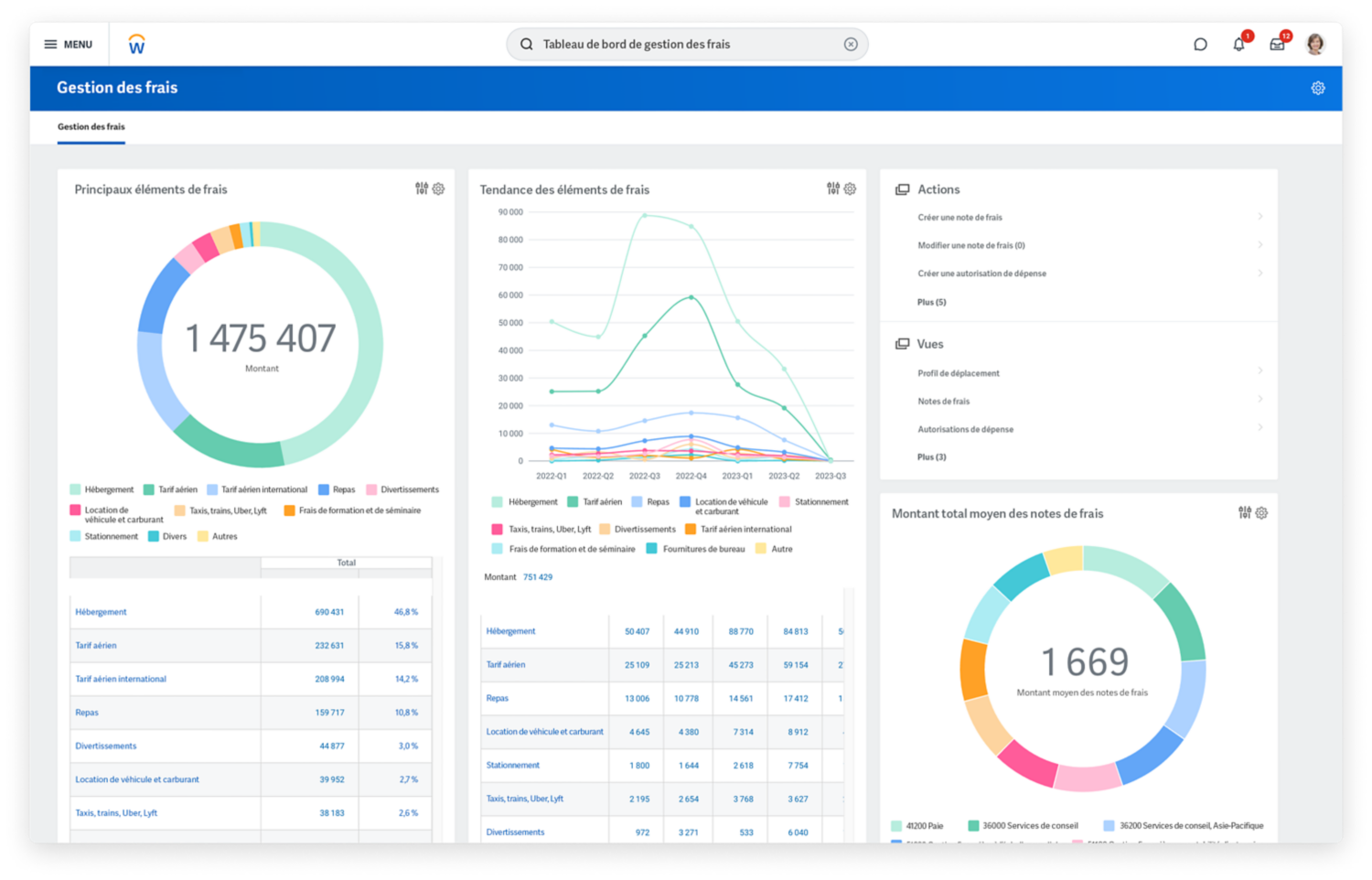Toggle Tarif aérien legend in trend chart
The height and width of the screenshot is (880, 1372).
(x=595, y=502)
